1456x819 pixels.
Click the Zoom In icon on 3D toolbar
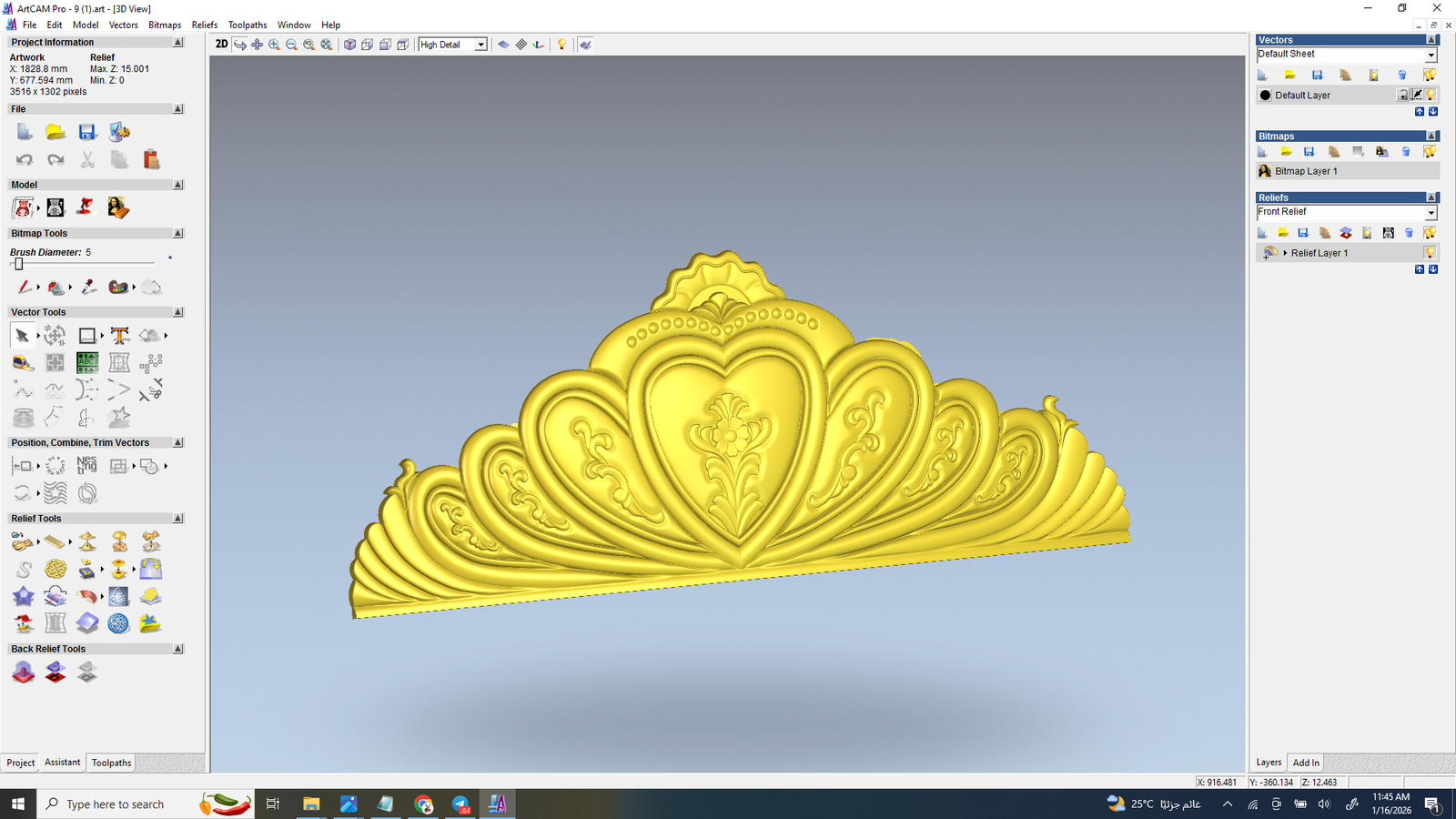[274, 45]
